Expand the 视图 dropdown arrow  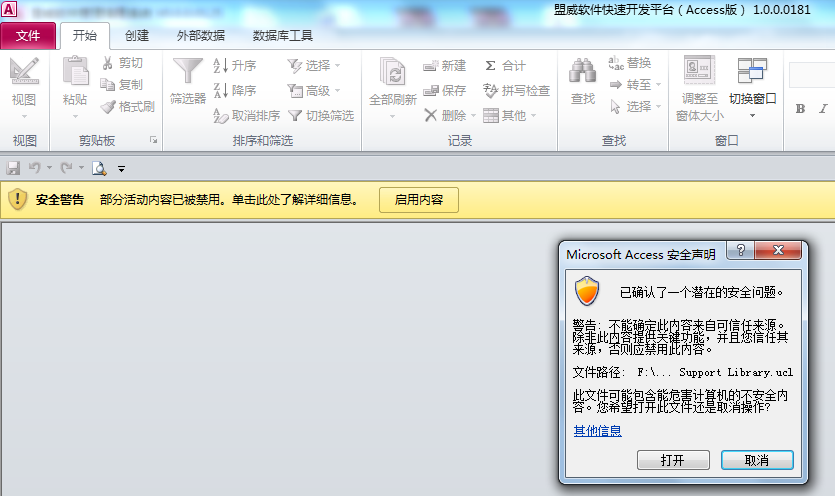[24, 116]
